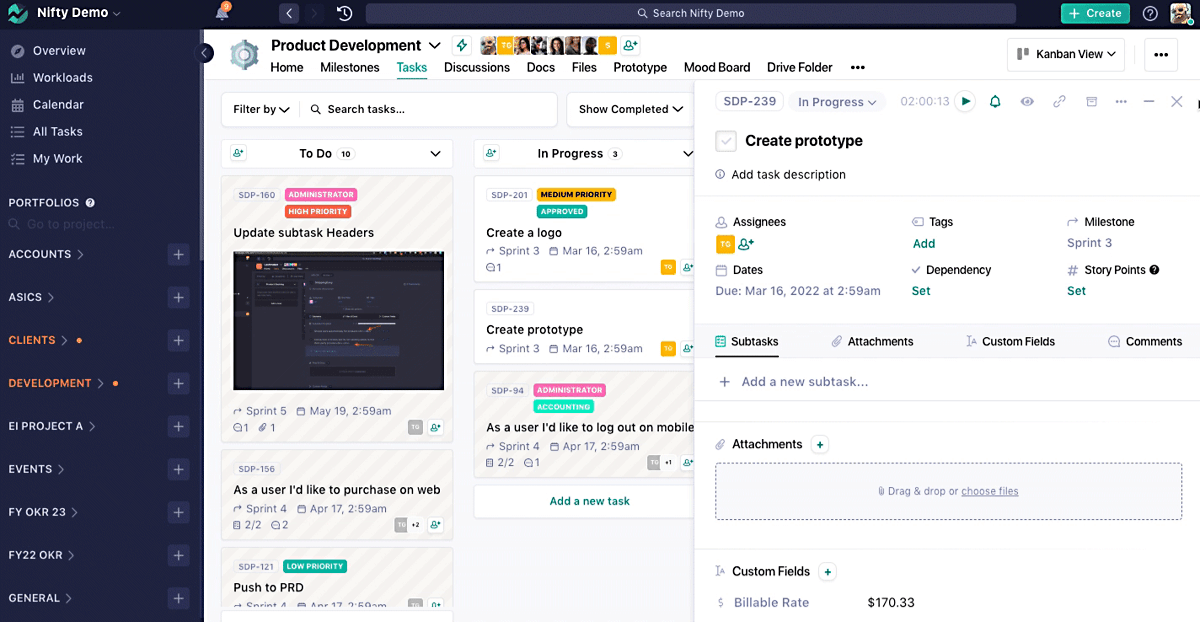Open the help question-mark icon
Image resolution: width=1200 pixels, height=622 pixels.
click(1150, 13)
